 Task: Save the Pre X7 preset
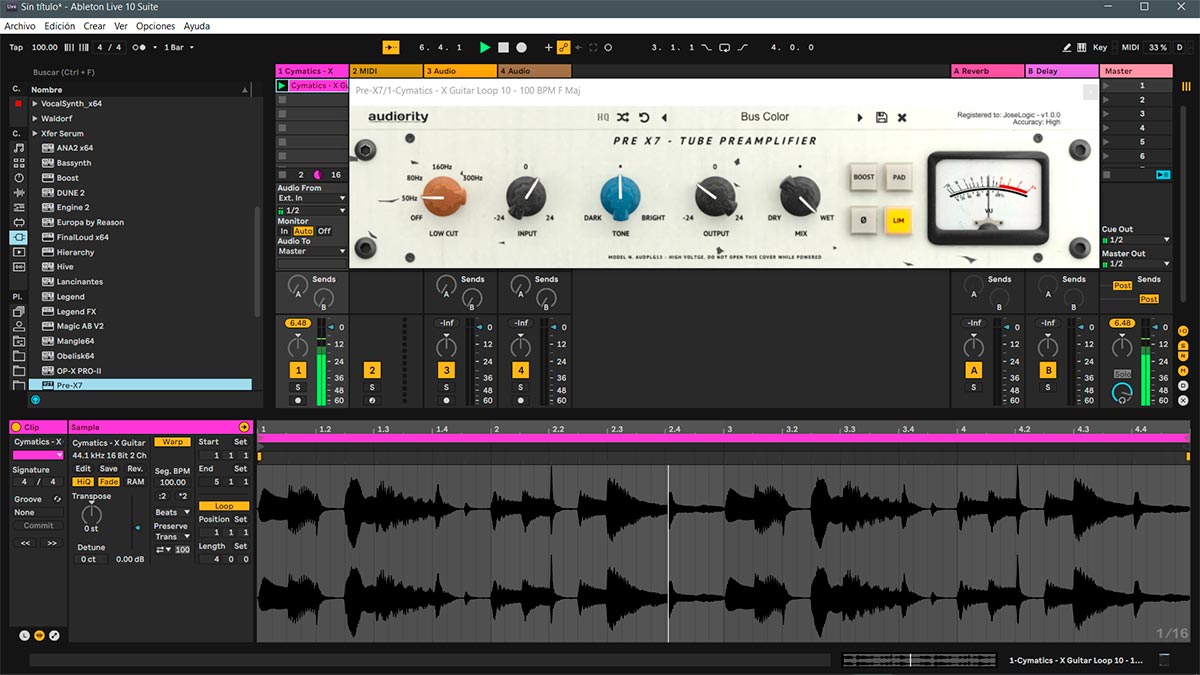click(x=881, y=117)
